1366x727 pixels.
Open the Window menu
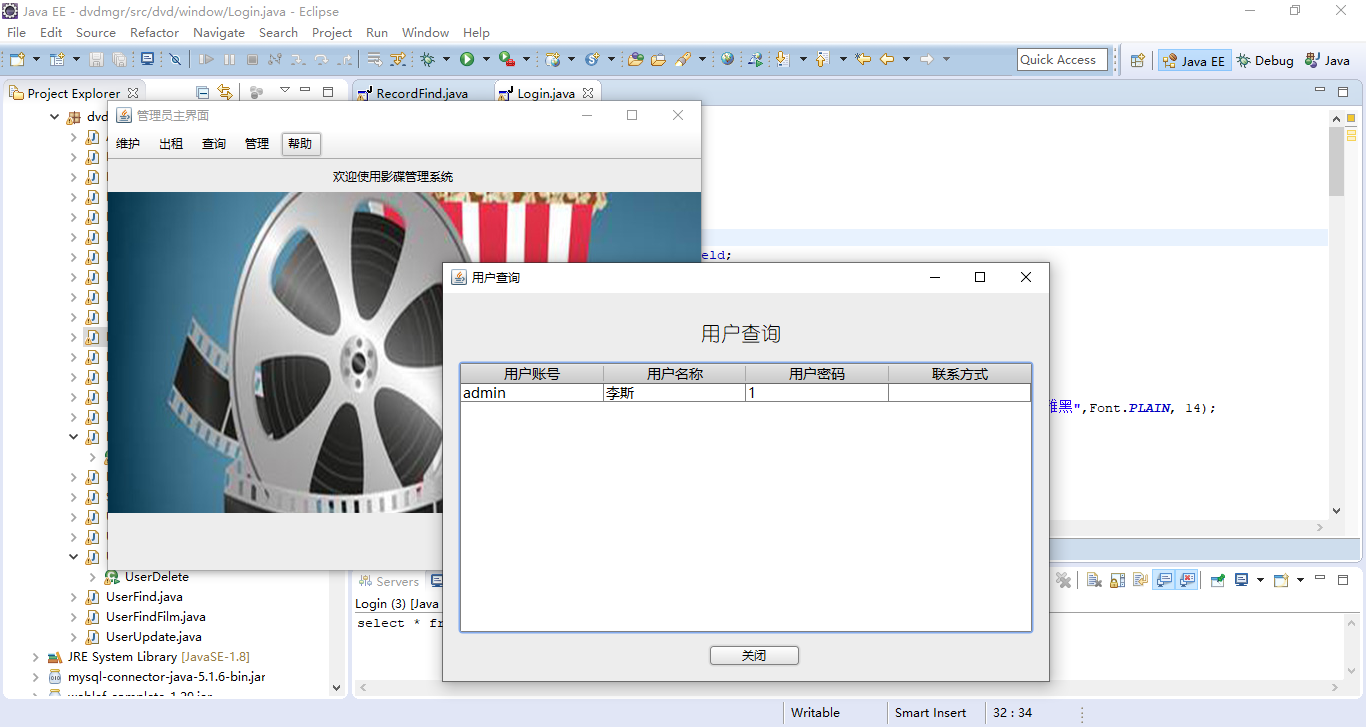click(x=425, y=33)
